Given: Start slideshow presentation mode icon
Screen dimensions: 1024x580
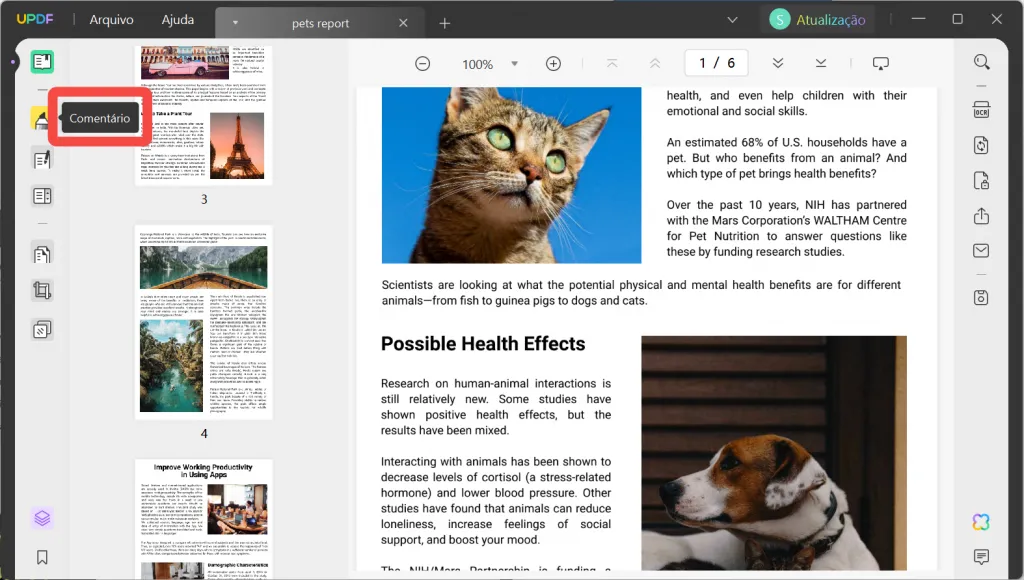Looking at the screenshot, I should click(x=880, y=63).
